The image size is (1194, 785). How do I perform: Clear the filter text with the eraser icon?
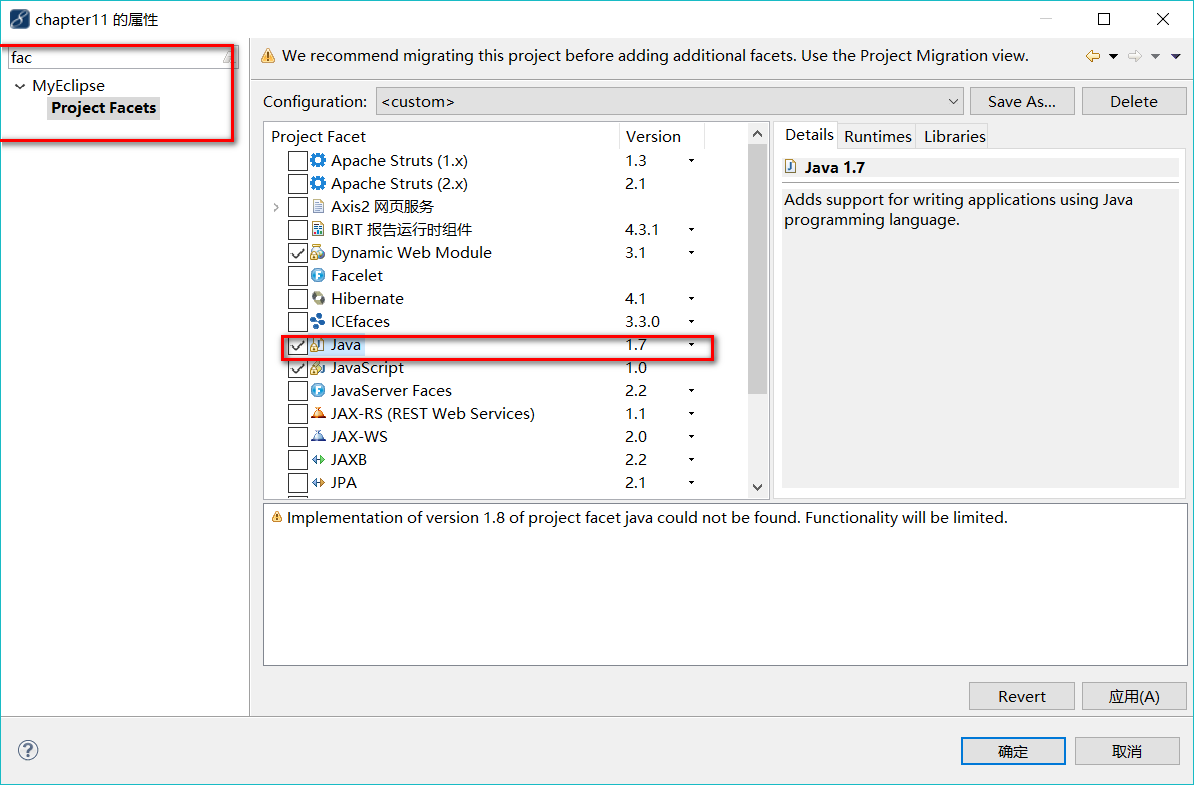coord(228,57)
